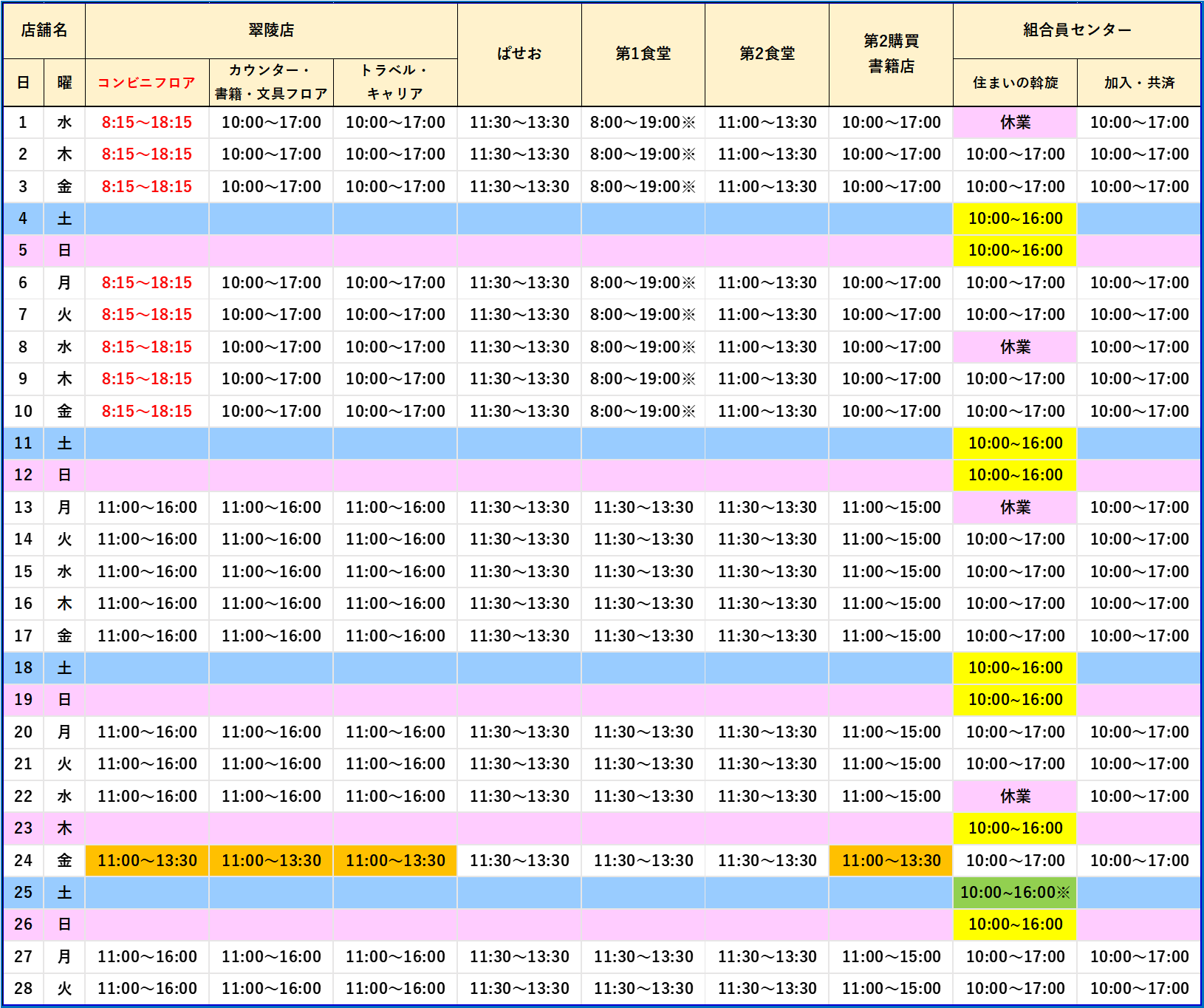Image resolution: width=1204 pixels, height=1008 pixels.
Task: Click the カウンター・書籍・文具フロア header
Action: click(x=271, y=83)
